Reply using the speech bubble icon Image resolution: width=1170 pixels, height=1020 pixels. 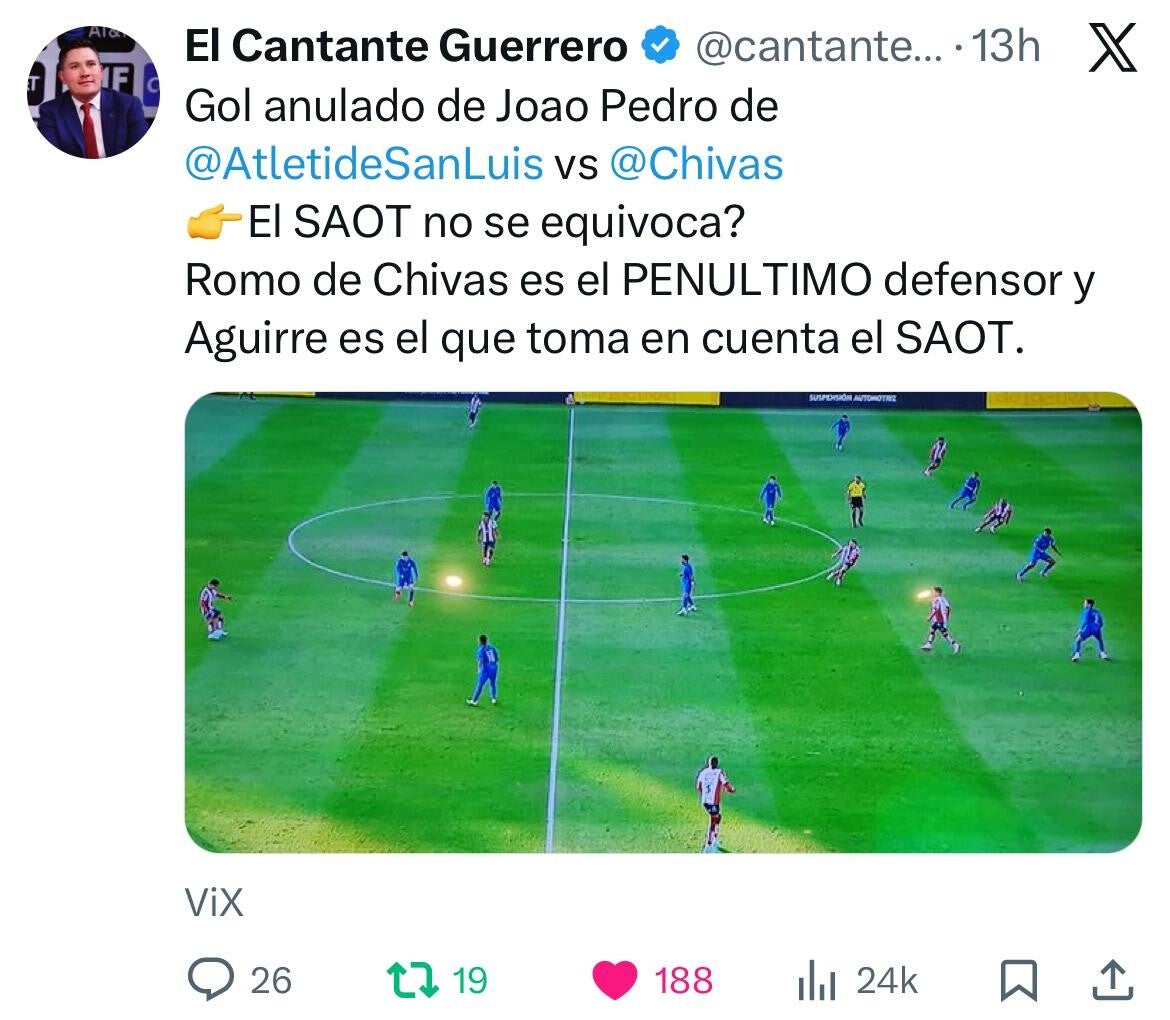210,980
